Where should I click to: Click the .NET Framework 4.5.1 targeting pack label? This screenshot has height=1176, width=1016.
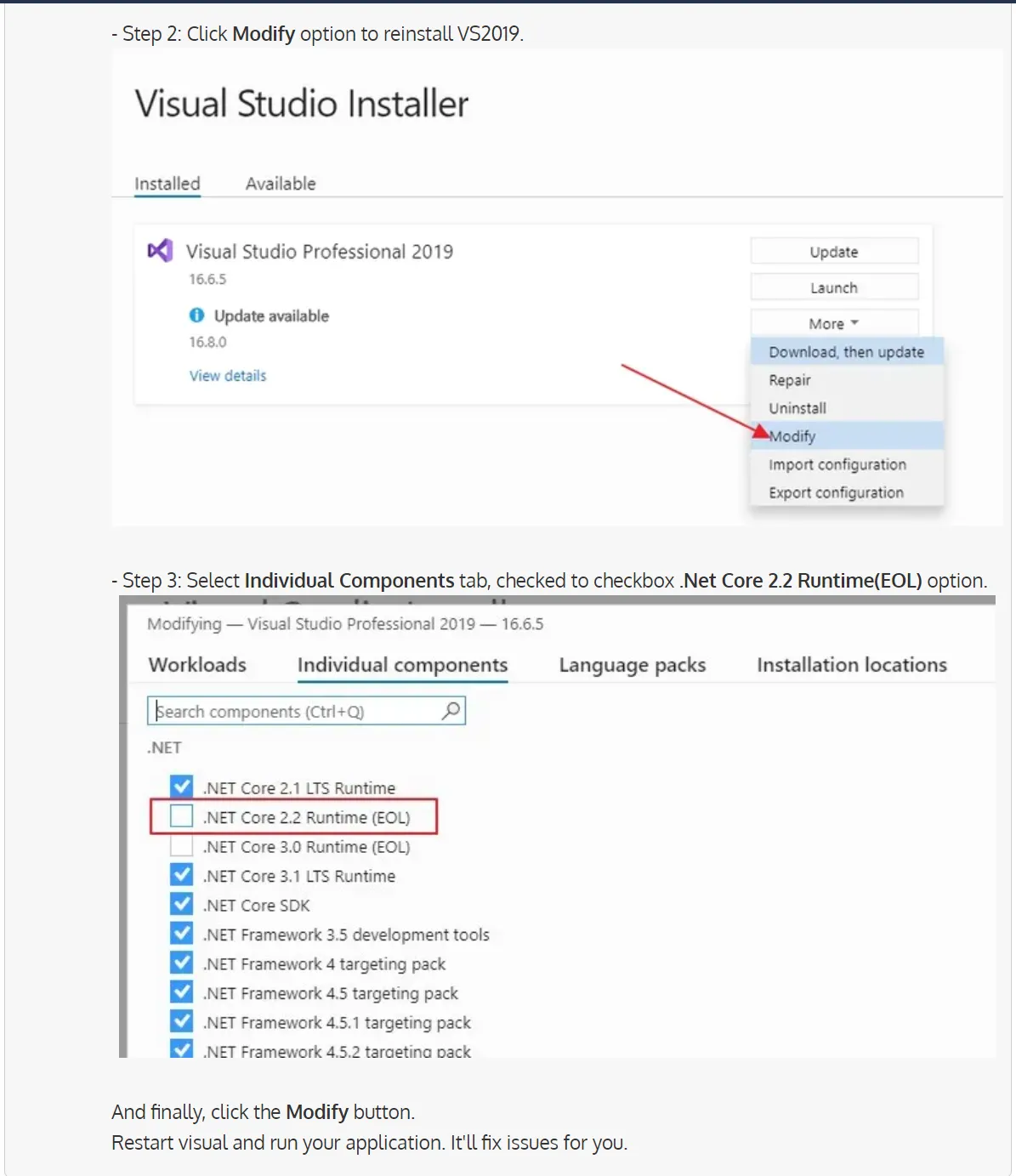(337, 1023)
